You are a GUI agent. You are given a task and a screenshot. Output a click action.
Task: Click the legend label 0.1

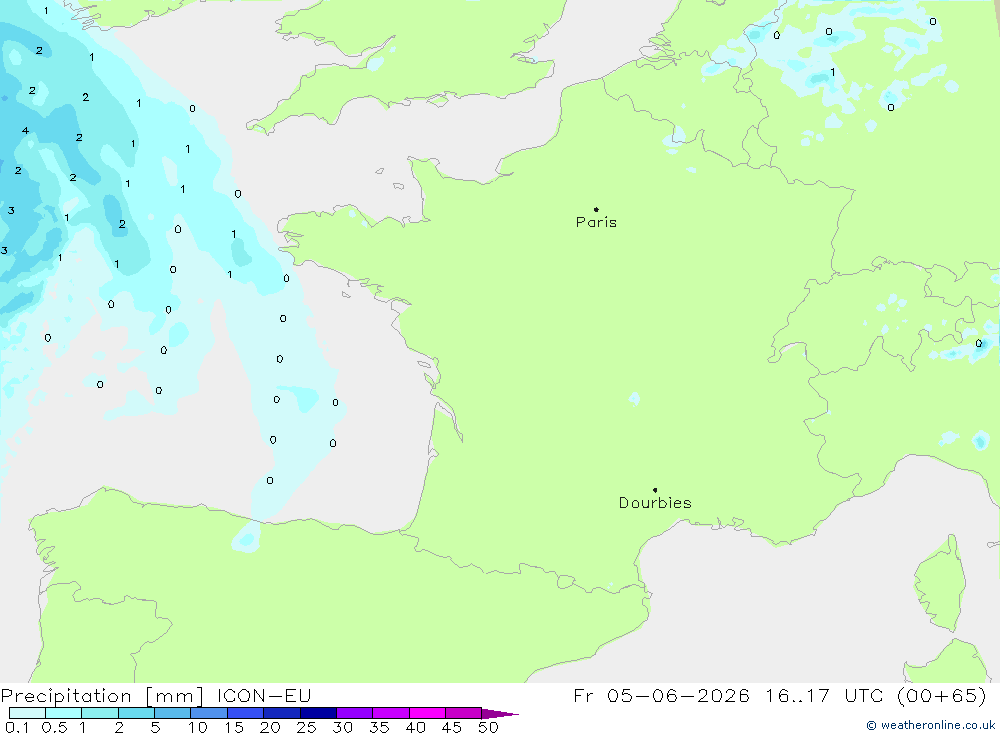coord(17,727)
